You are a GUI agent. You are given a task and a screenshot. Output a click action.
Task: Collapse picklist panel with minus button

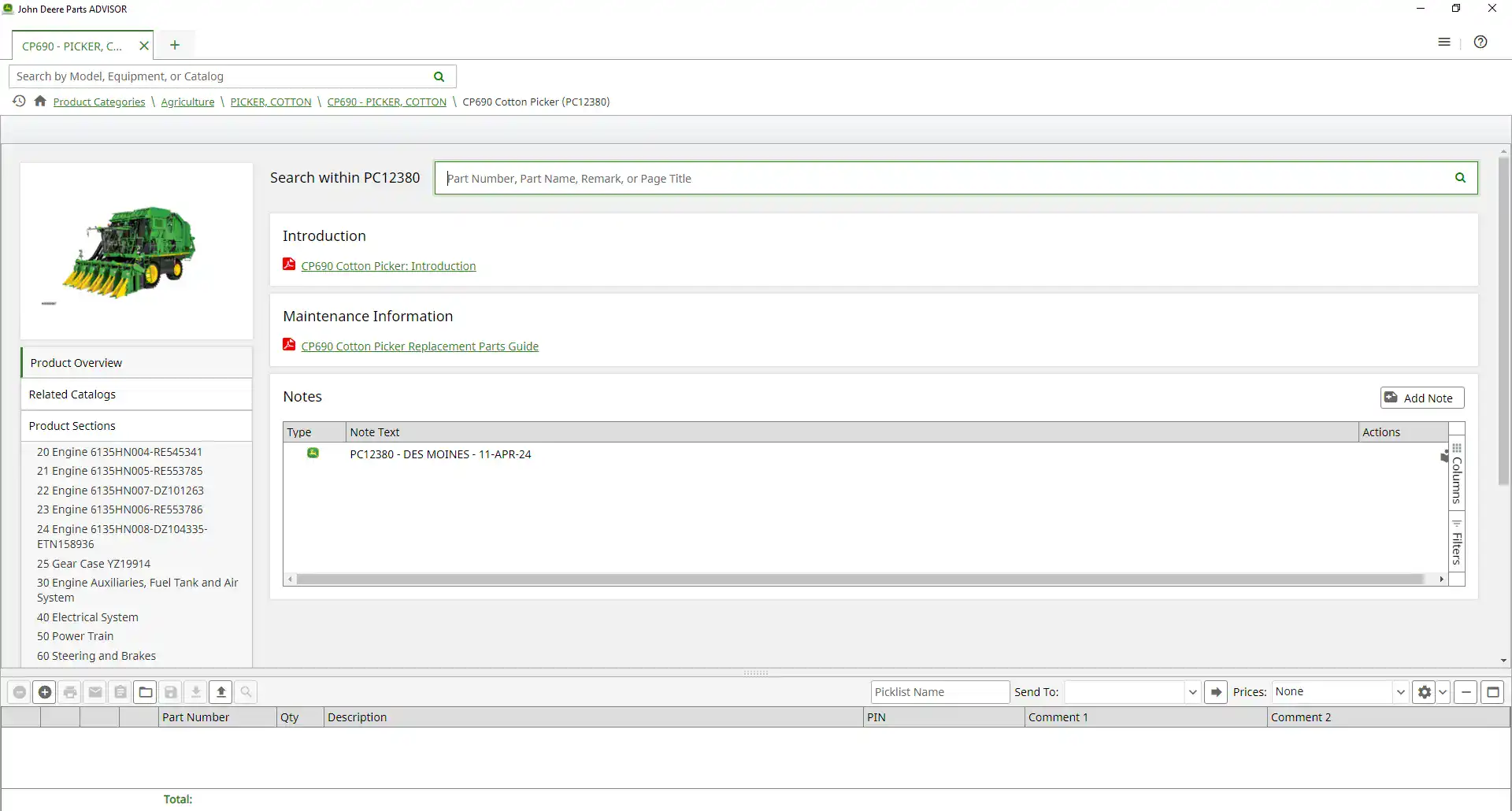tap(1466, 692)
